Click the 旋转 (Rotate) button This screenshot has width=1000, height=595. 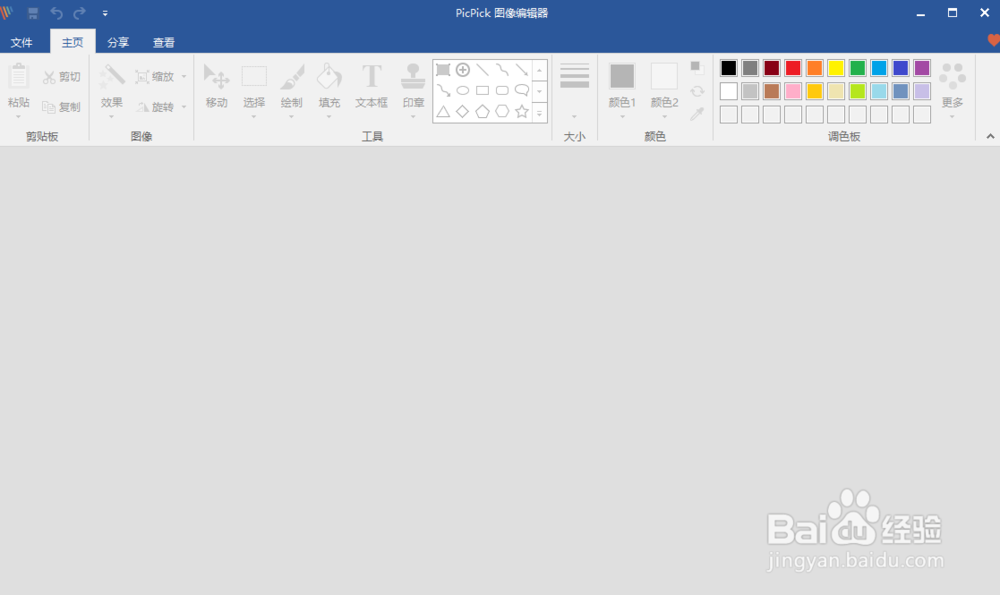point(155,107)
